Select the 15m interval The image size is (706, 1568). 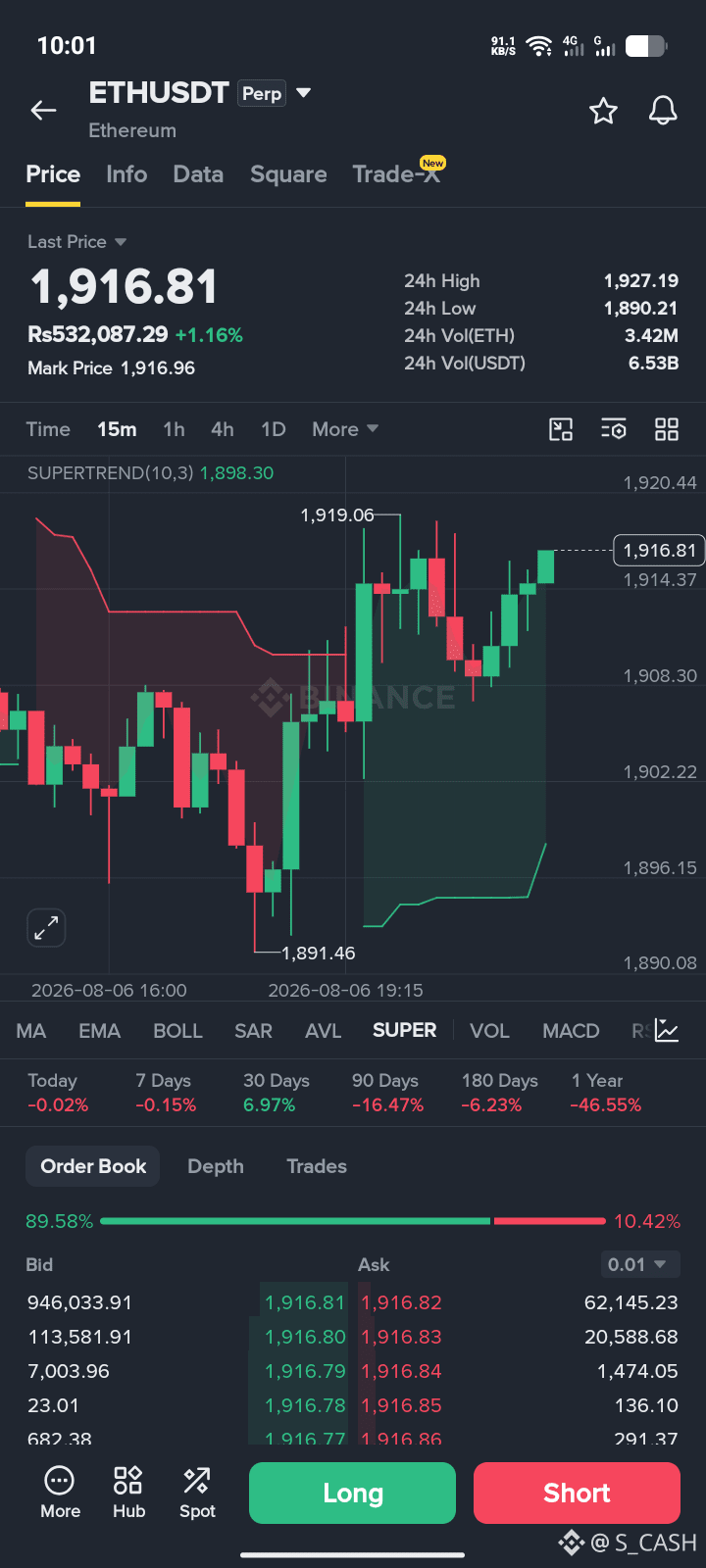click(x=117, y=429)
